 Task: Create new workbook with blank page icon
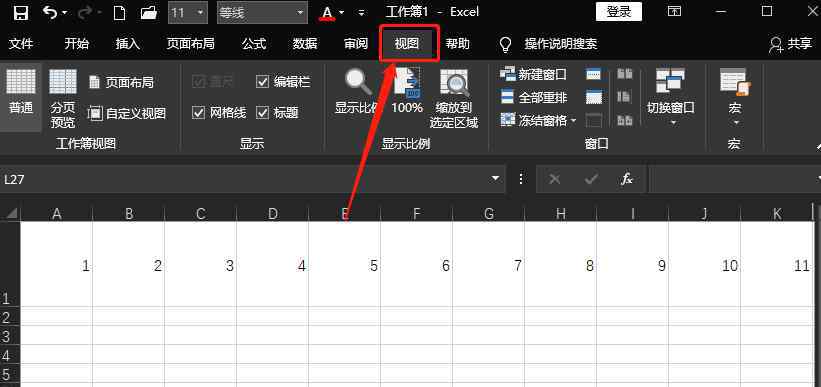coord(119,13)
